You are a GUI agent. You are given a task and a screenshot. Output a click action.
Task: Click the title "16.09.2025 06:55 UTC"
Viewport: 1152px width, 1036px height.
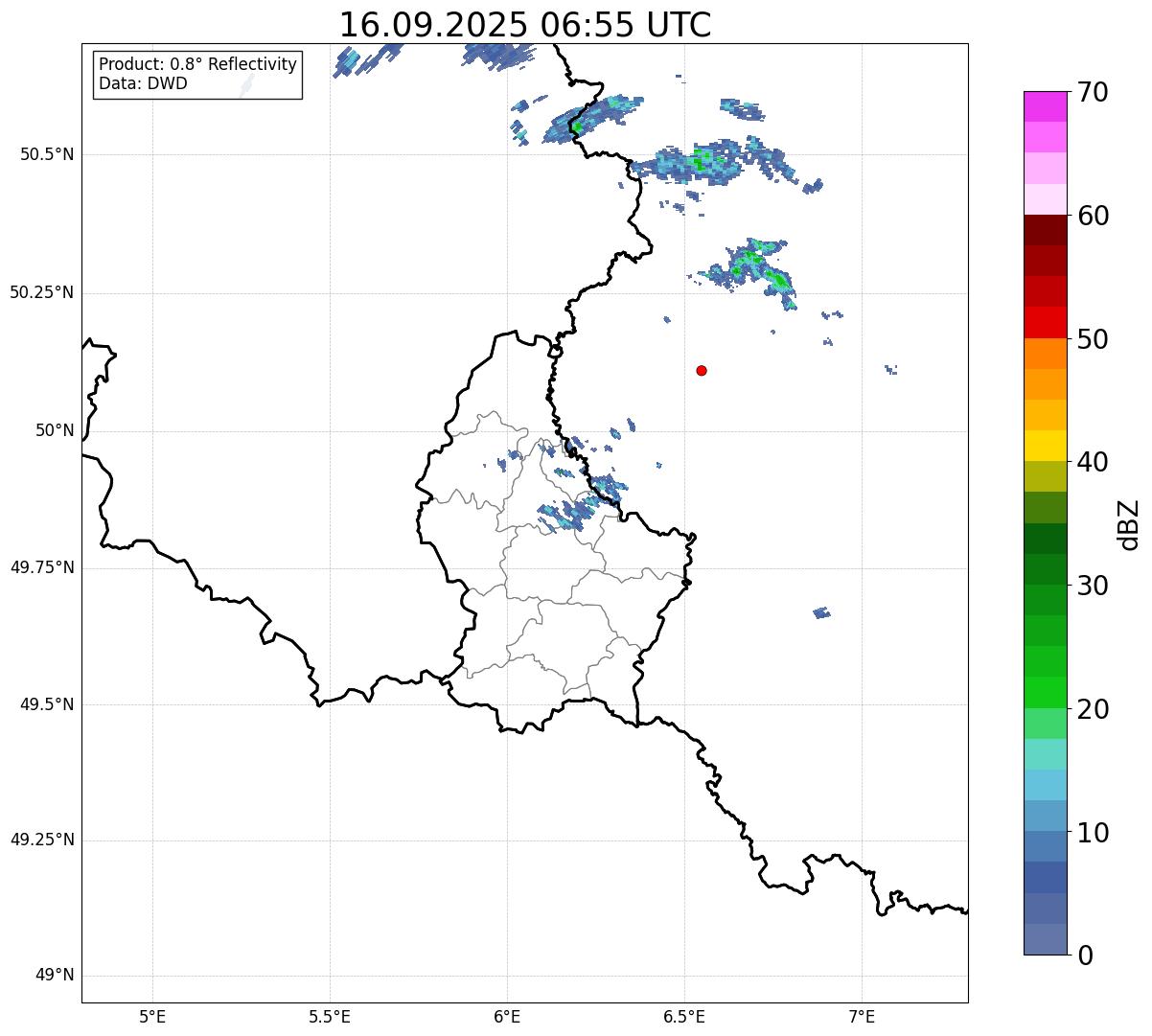[x=525, y=24]
